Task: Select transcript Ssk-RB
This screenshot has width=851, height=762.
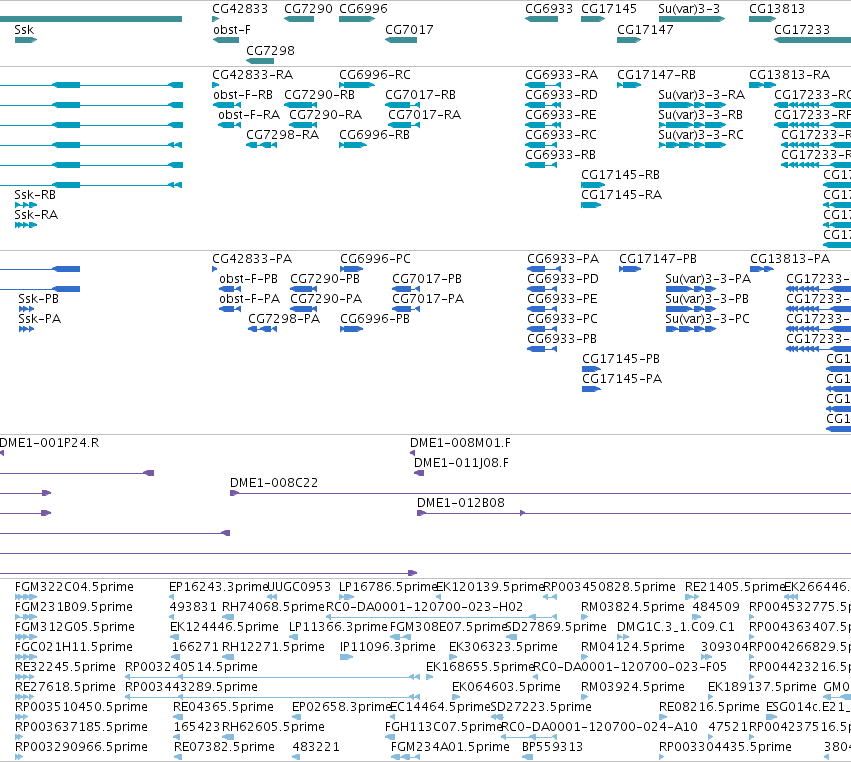Action: click(x=26, y=205)
